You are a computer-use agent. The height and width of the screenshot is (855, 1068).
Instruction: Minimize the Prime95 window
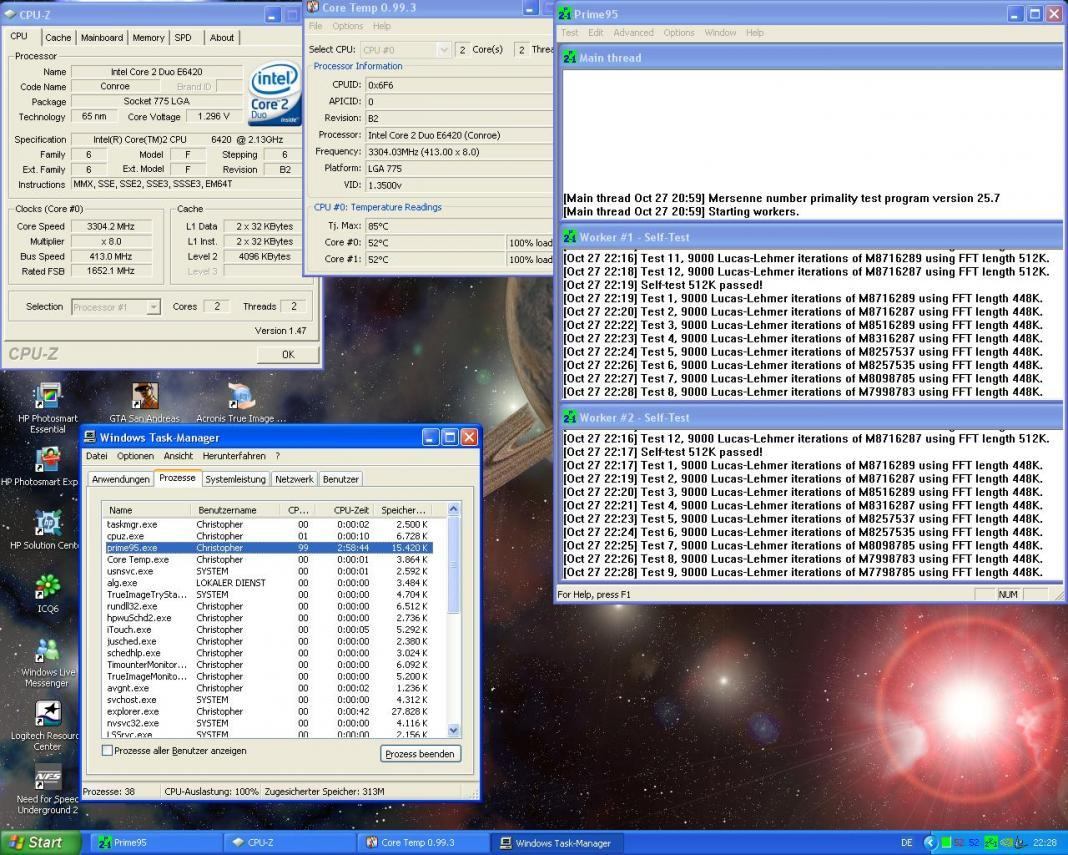(x=1016, y=14)
